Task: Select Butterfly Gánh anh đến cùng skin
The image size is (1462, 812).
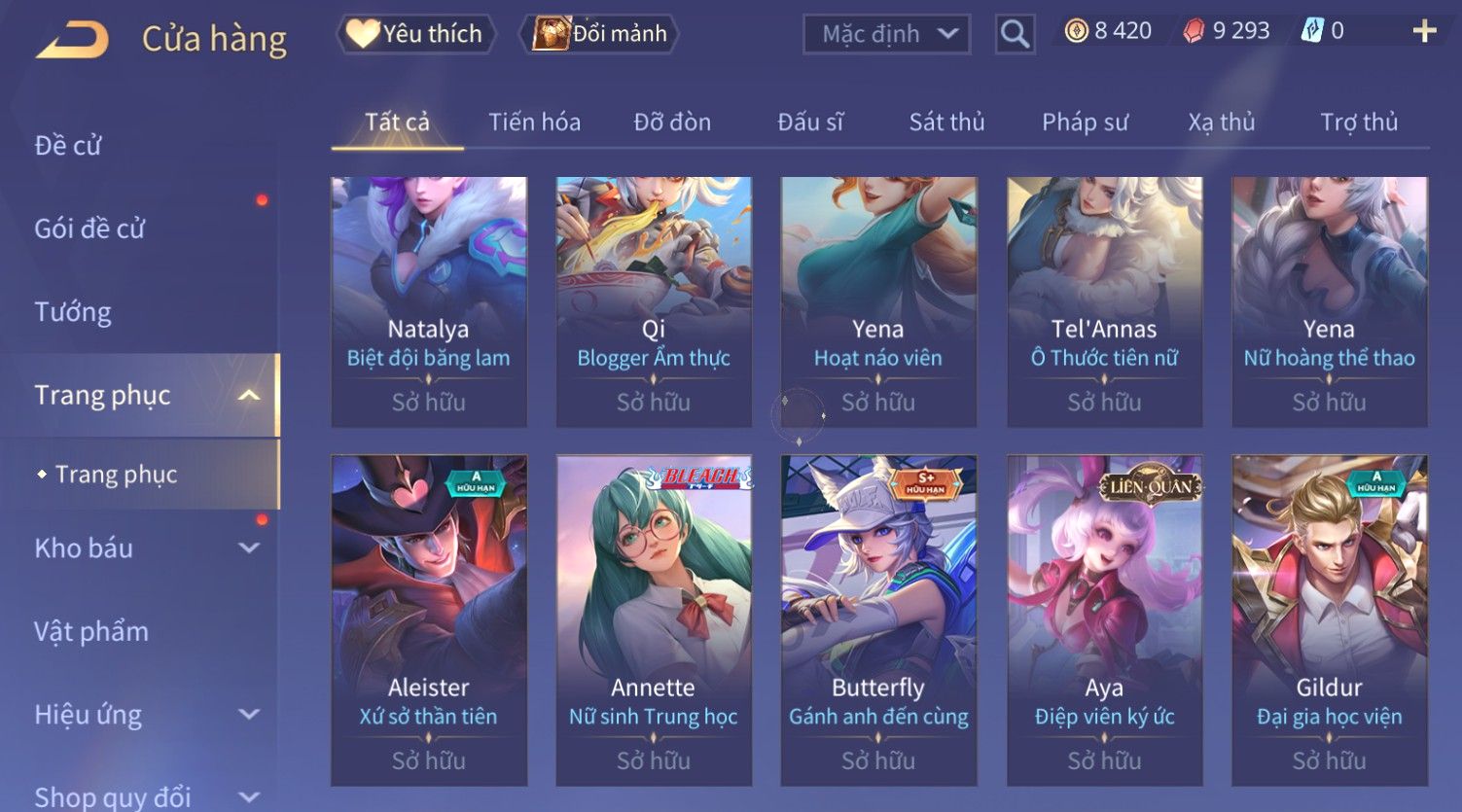Action: (878, 620)
